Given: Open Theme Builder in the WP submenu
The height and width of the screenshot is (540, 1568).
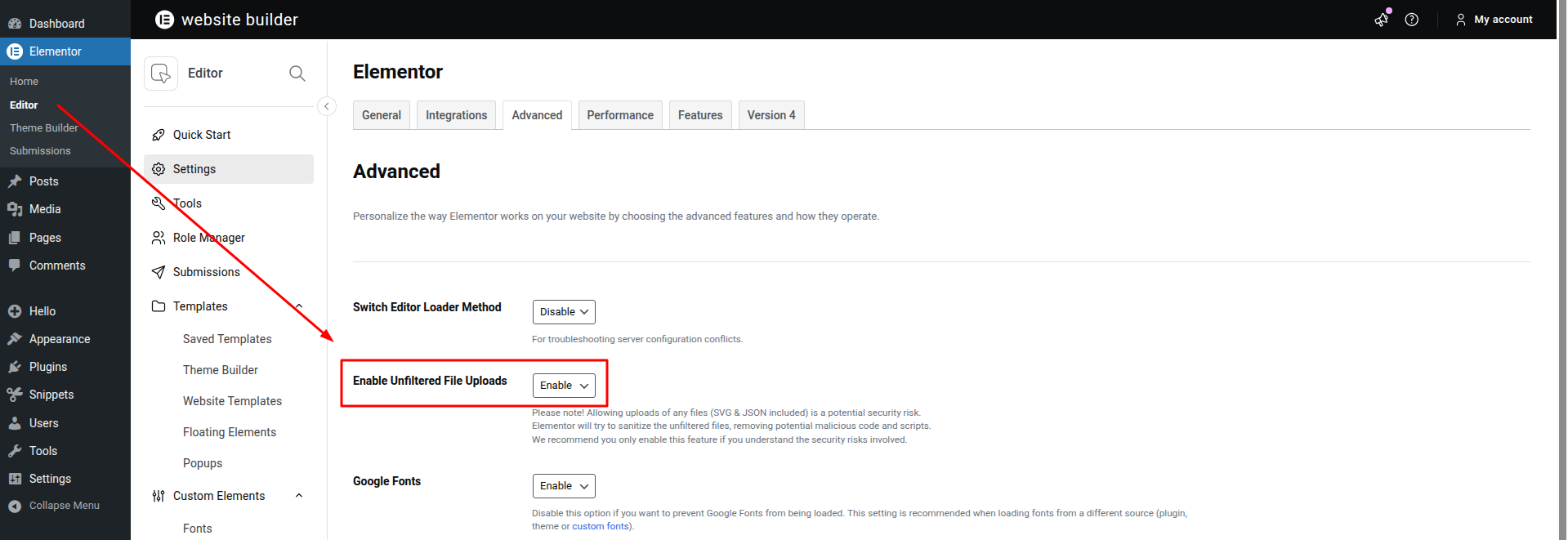Looking at the screenshot, I should point(44,127).
